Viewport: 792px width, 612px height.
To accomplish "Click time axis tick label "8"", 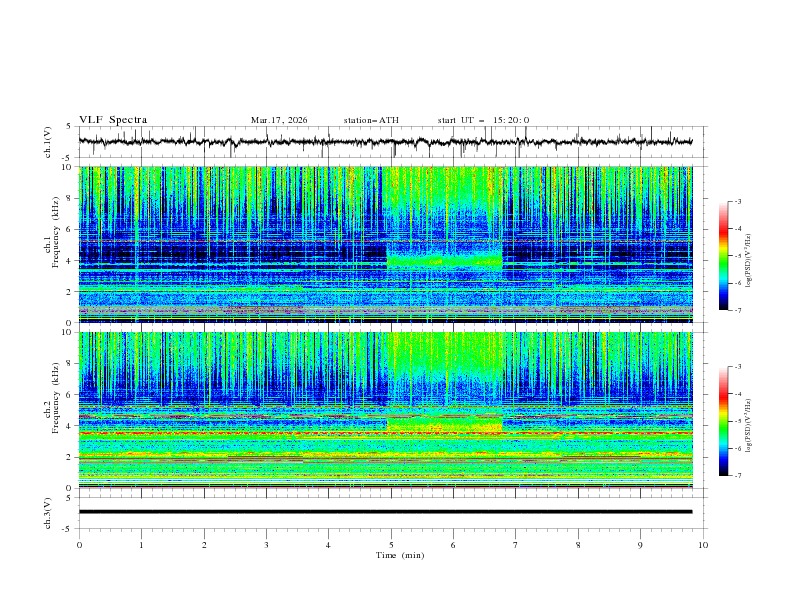I will (x=578, y=545).
